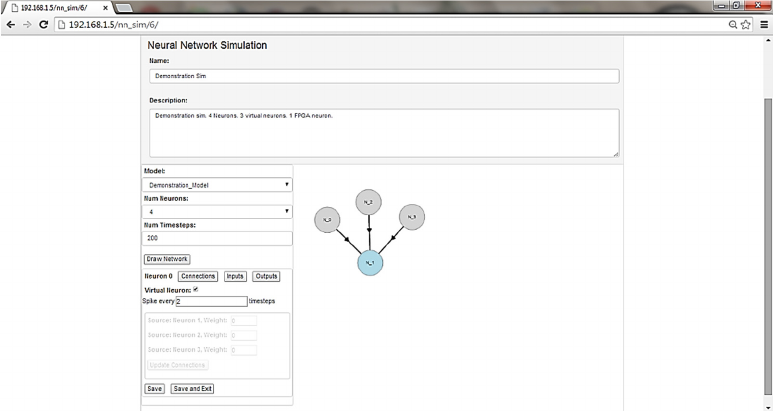
Task: Reload the nn_sim page
Action: pyautogui.click(x=44, y=24)
